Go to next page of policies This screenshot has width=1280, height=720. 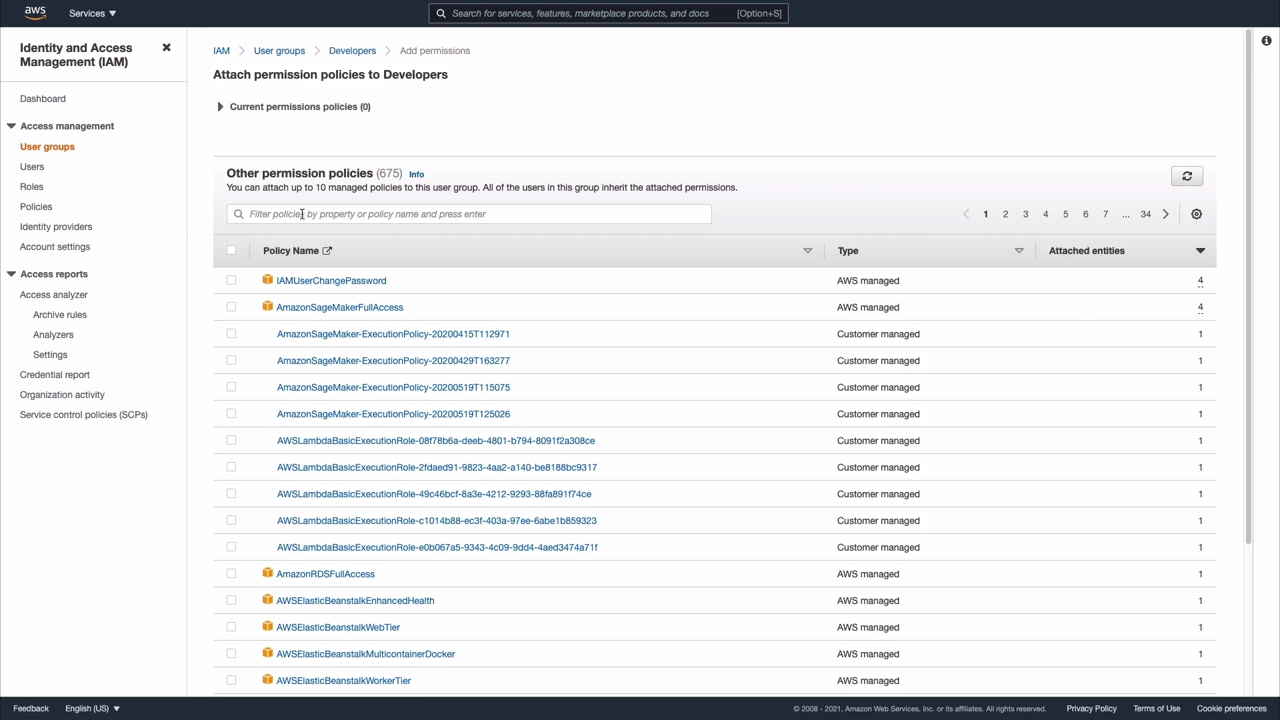[x=1165, y=214]
